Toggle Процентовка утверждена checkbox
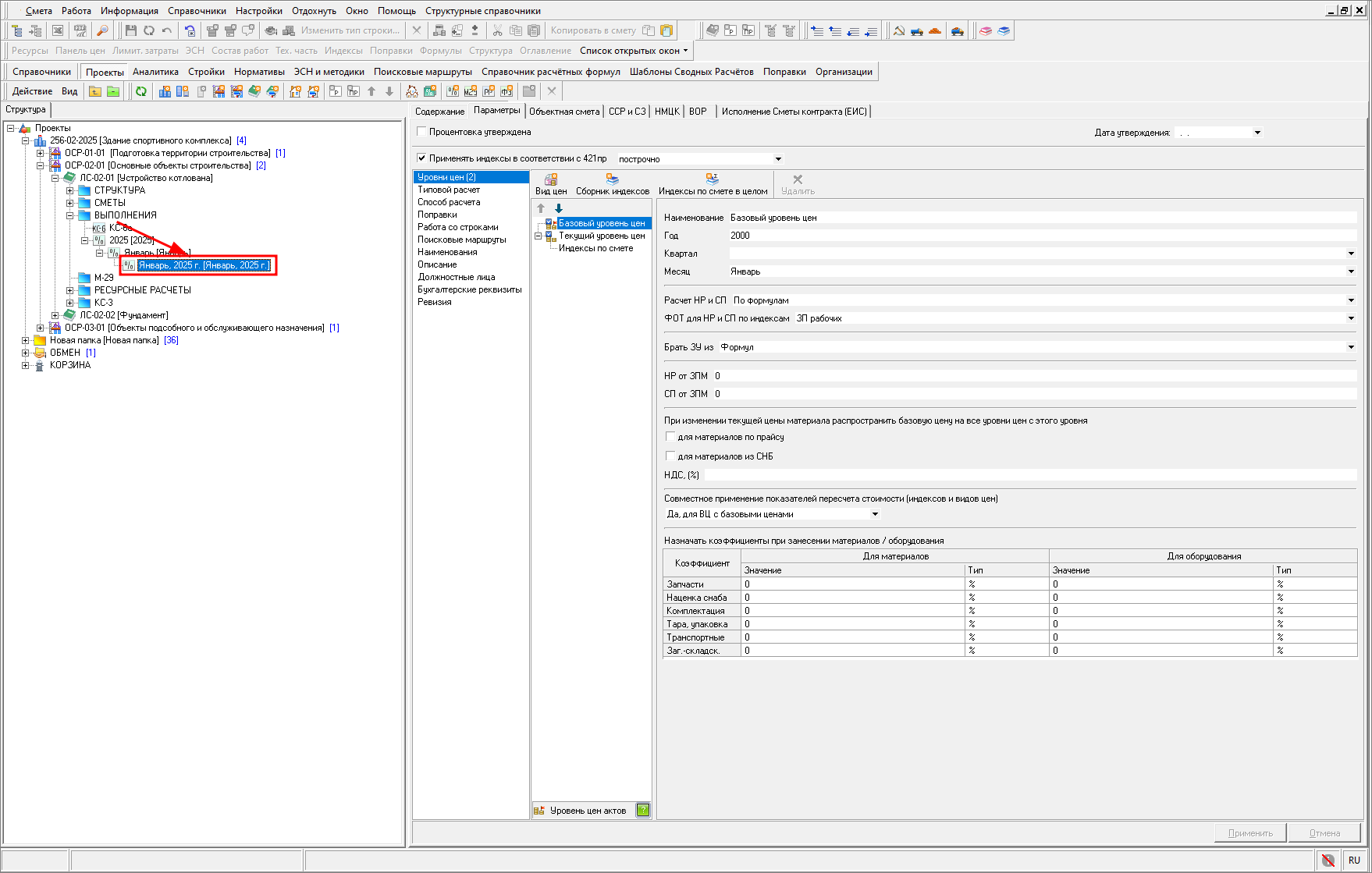This screenshot has height=873, width=1372. click(x=422, y=132)
